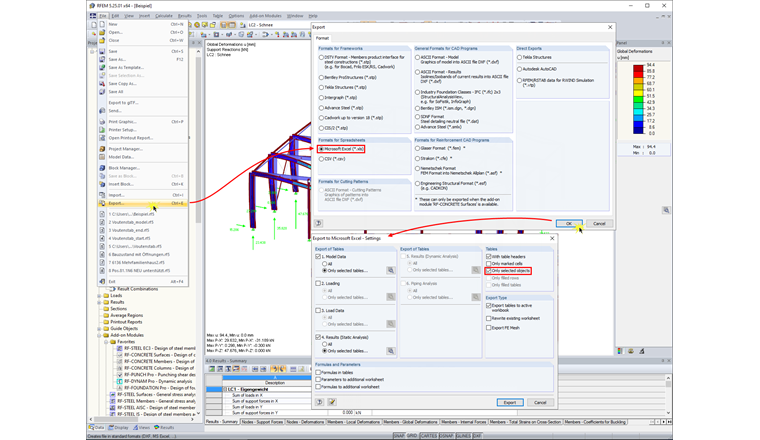Select CSV (*.csv) format radio button
This screenshot has height=440, width=760.
point(321,159)
